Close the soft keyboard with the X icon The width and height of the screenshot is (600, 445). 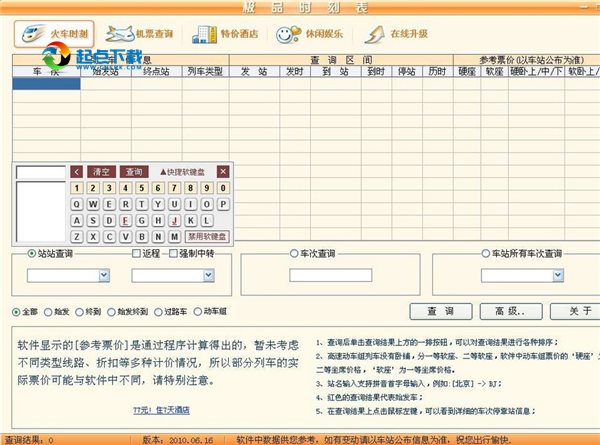[x=223, y=171]
